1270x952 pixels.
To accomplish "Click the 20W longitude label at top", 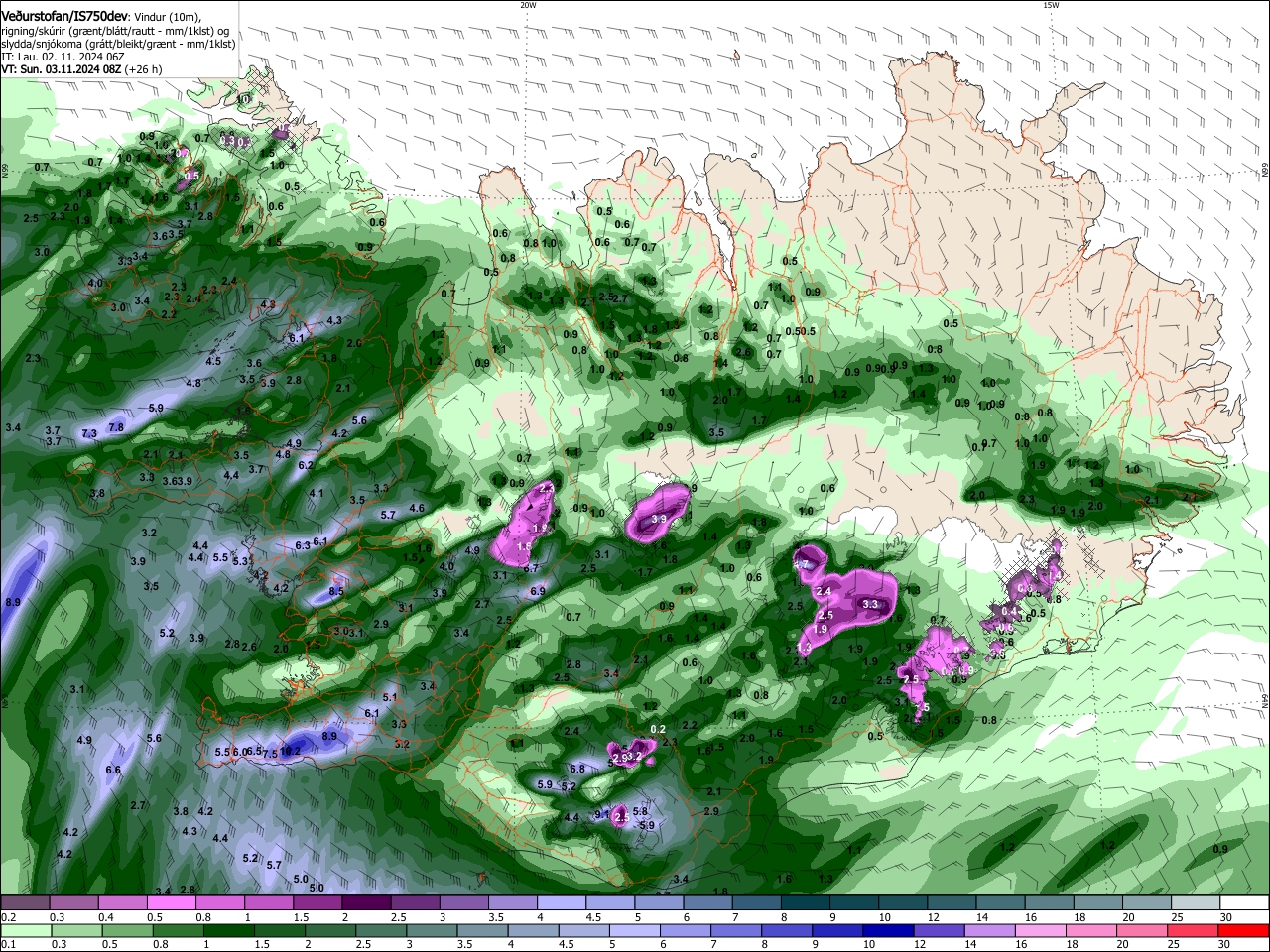I will 528,5.
